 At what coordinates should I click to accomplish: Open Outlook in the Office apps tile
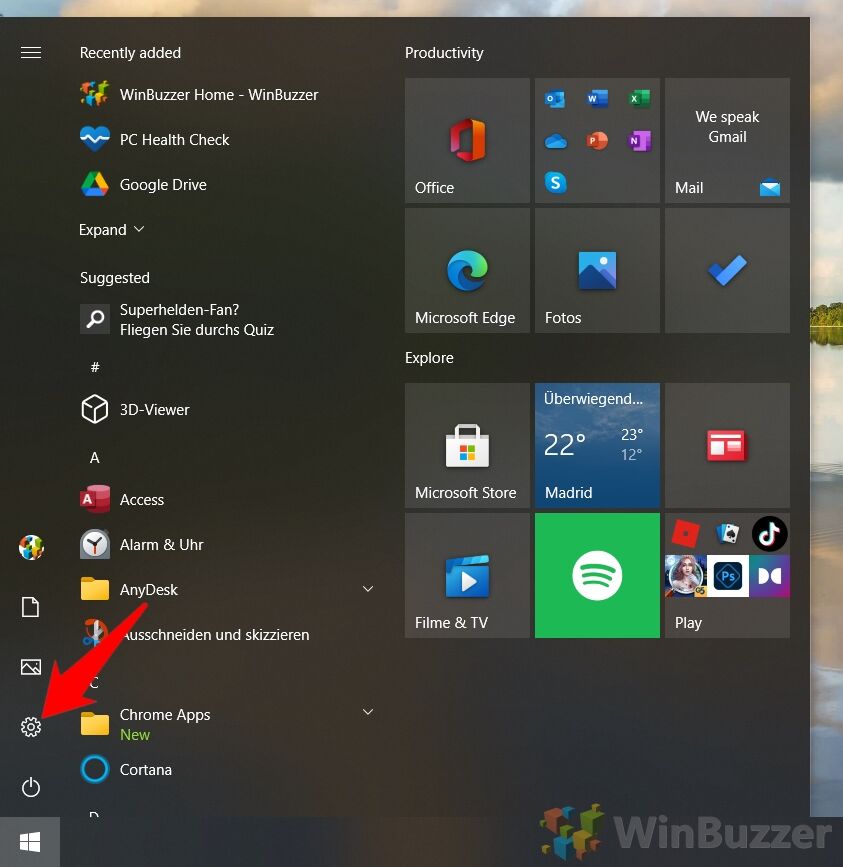(555, 100)
